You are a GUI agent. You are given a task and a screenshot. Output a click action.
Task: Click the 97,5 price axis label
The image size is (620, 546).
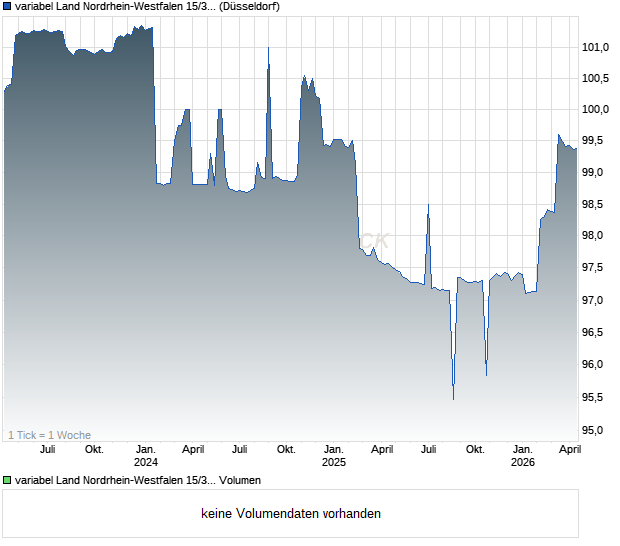click(x=596, y=268)
